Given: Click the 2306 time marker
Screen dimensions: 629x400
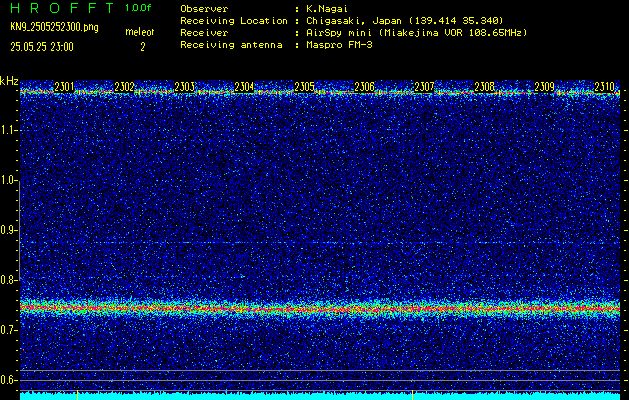Looking at the screenshot, I should (364, 86).
